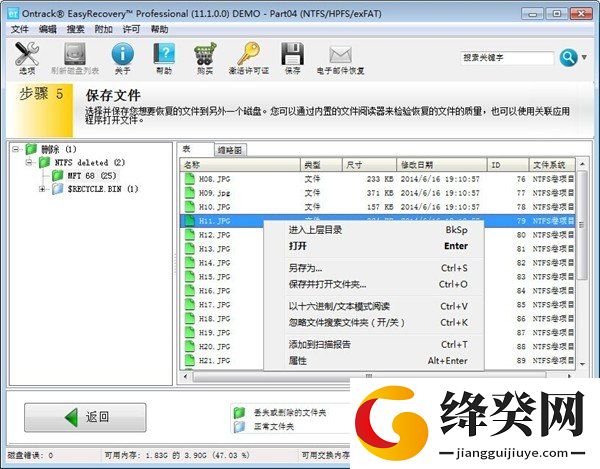Screen dimensions: 600x469
Task: Open the 电子邮件恢复 envelope icon
Action: [x=340, y=55]
